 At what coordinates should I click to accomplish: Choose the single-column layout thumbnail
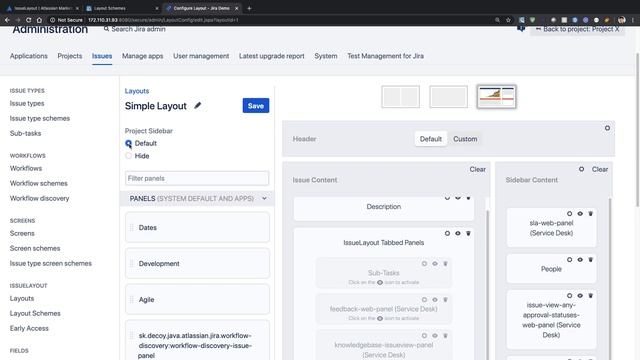448,97
